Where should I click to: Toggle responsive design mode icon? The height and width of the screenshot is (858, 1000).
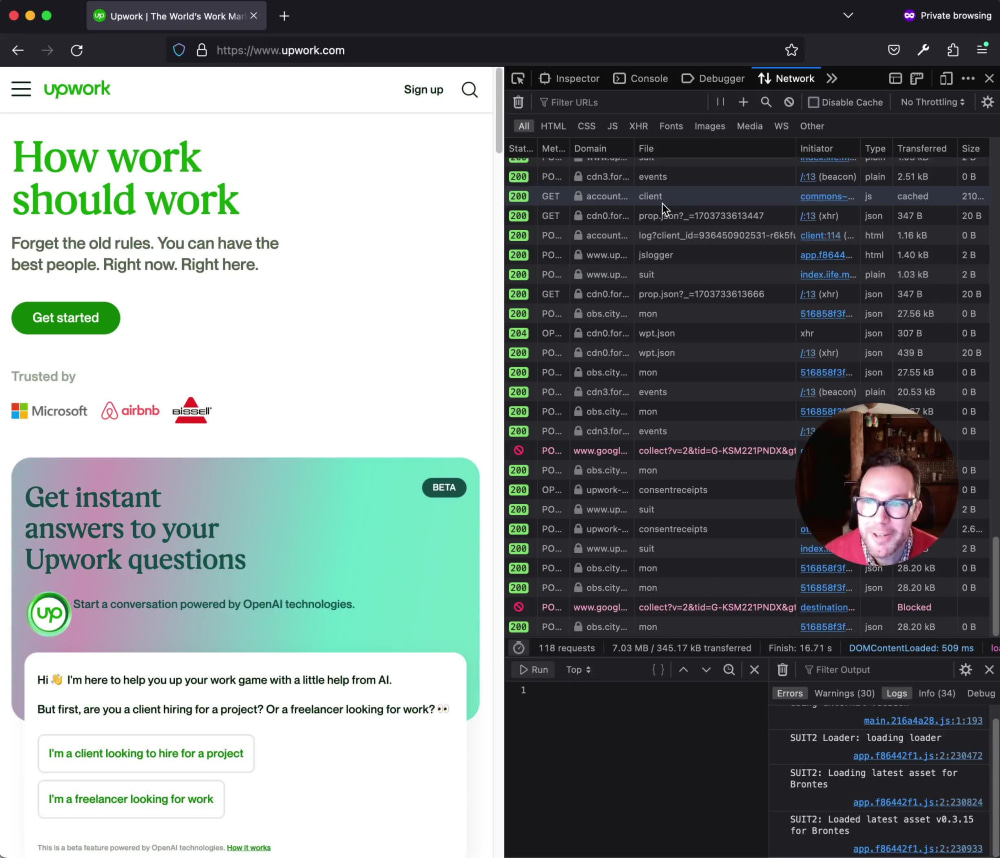[946, 78]
